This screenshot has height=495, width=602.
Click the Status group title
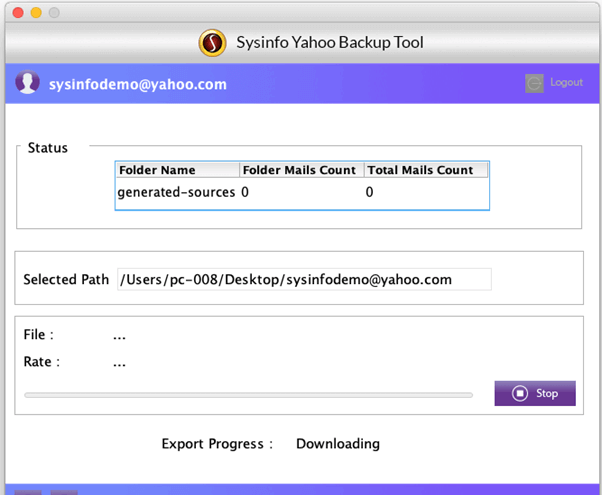click(x=48, y=148)
